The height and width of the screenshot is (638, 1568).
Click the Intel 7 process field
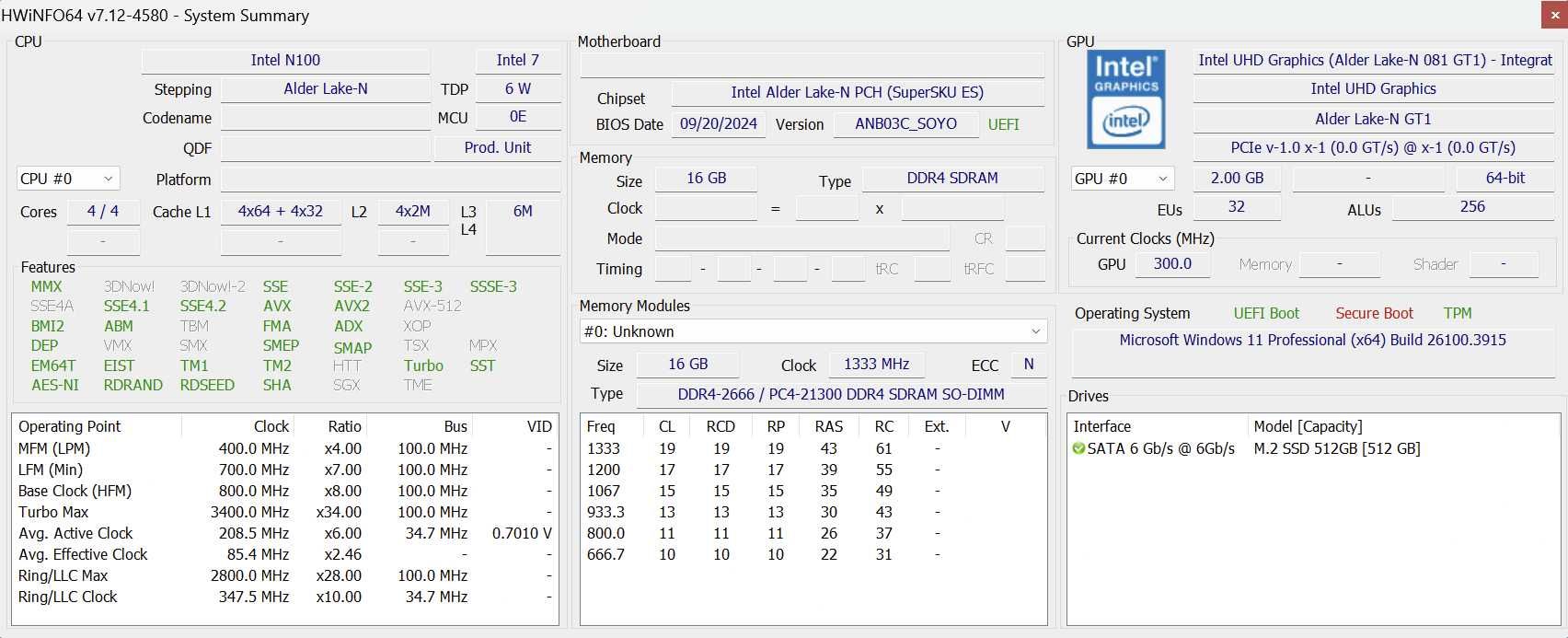(x=518, y=60)
